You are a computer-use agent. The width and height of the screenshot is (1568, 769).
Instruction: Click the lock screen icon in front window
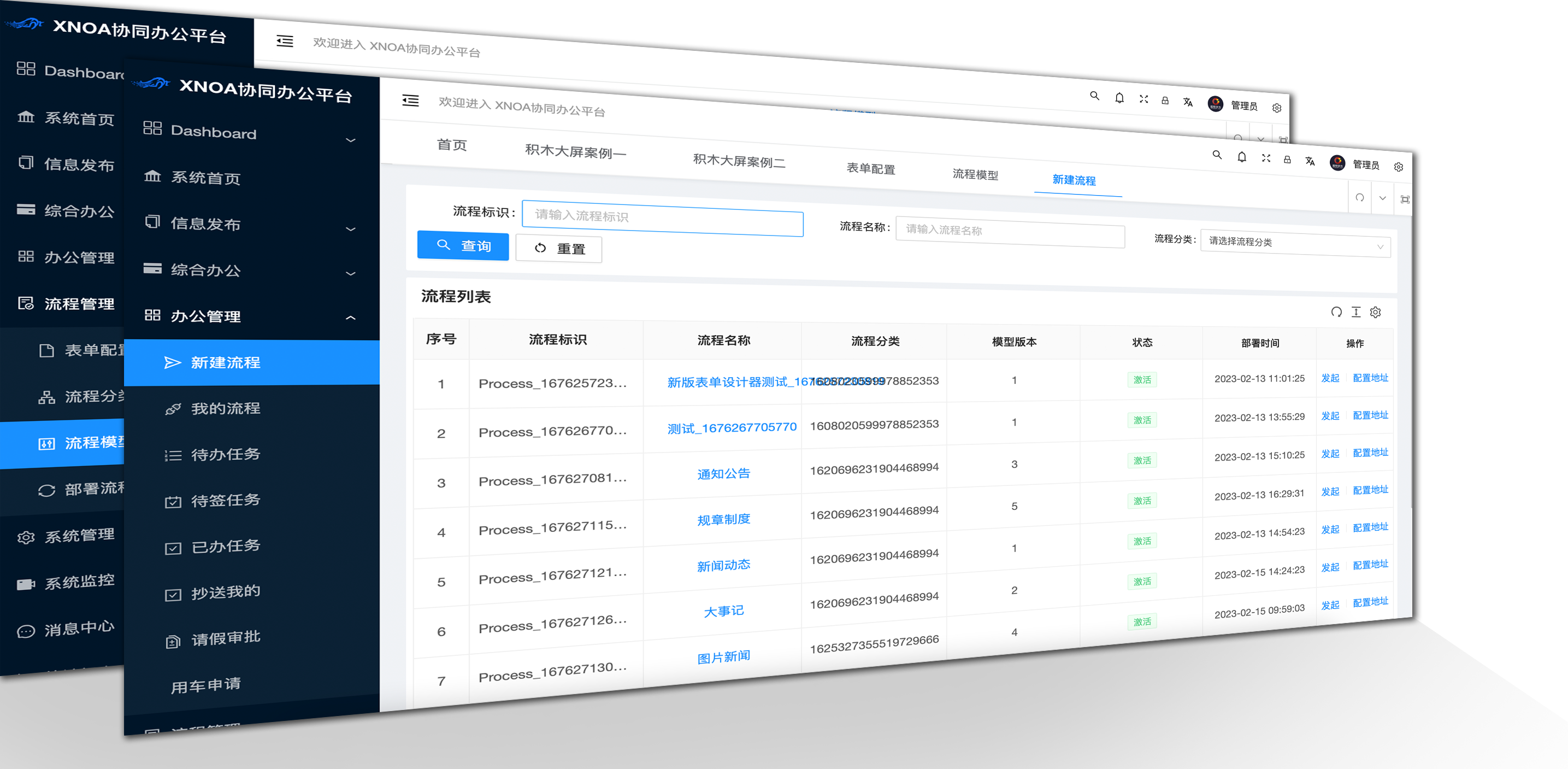[x=1287, y=160]
